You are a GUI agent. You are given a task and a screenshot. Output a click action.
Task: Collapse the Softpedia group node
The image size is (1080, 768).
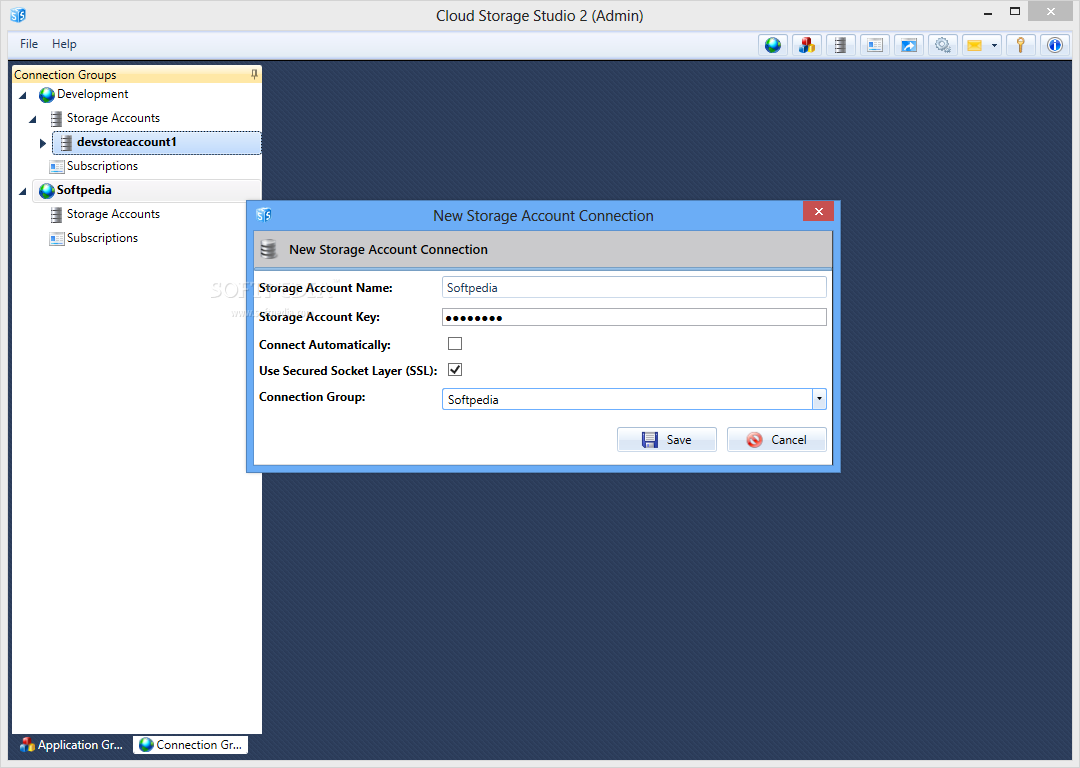(23, 191)
